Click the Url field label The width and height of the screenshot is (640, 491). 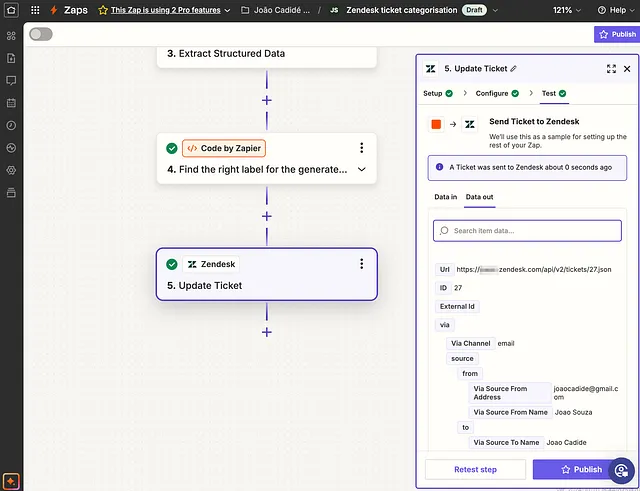coord(444,269)
